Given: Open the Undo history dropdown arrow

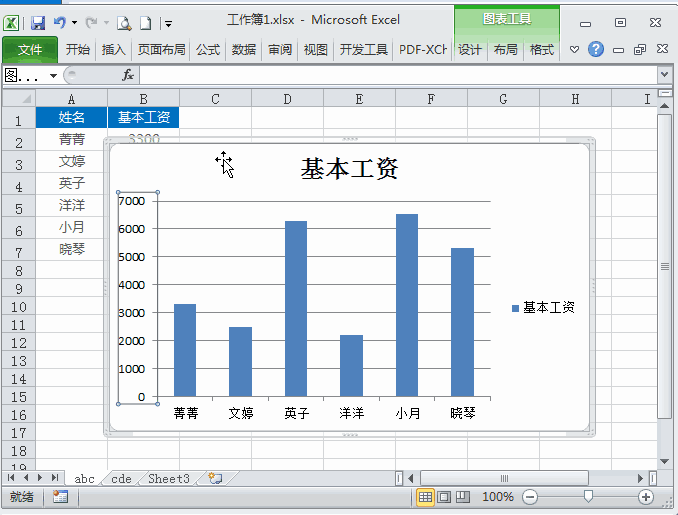Looking at the screenshot, I should tap(74, 22).
